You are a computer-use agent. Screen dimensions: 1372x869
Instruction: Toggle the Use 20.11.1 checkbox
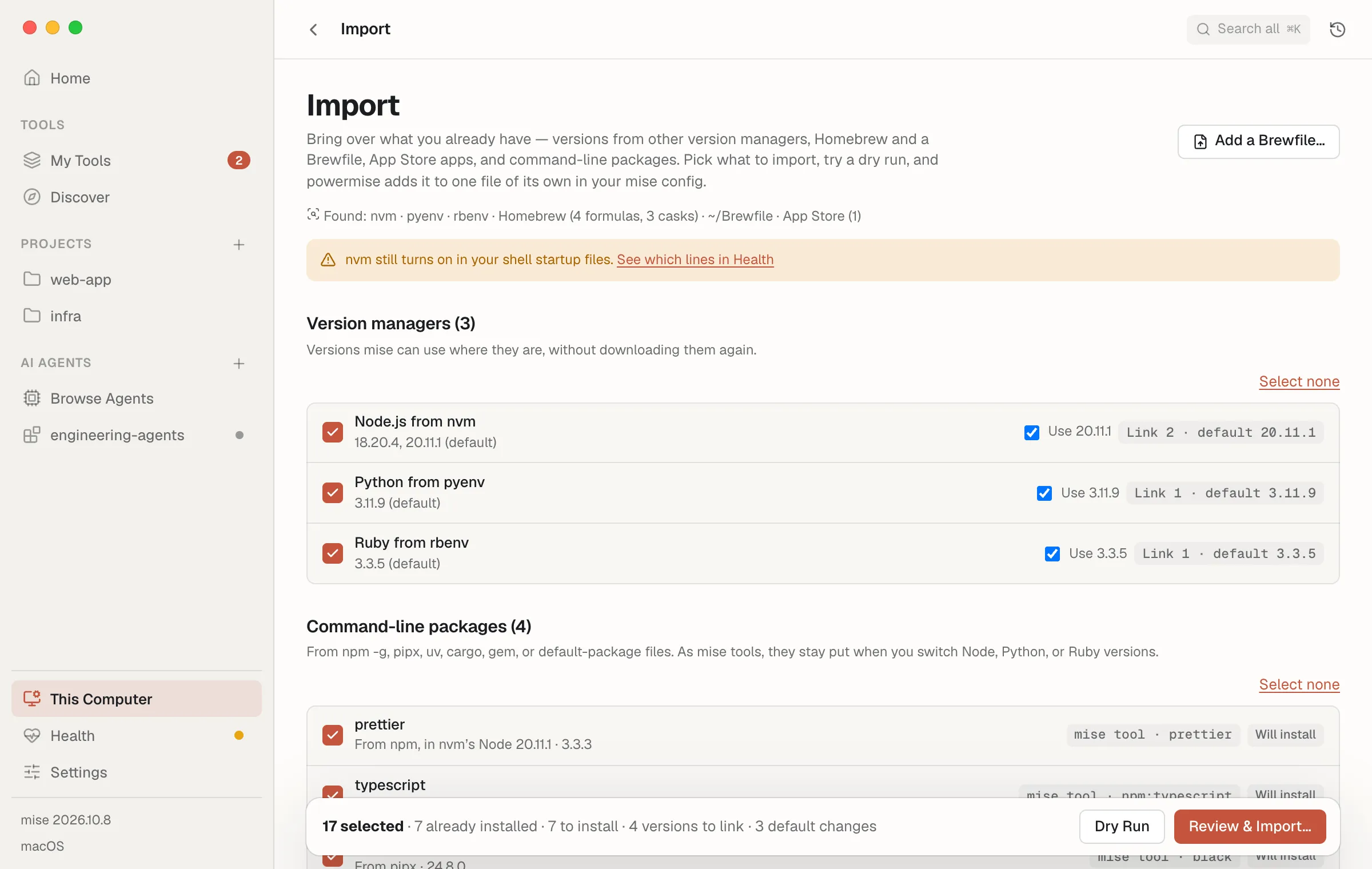[1031, 432]
